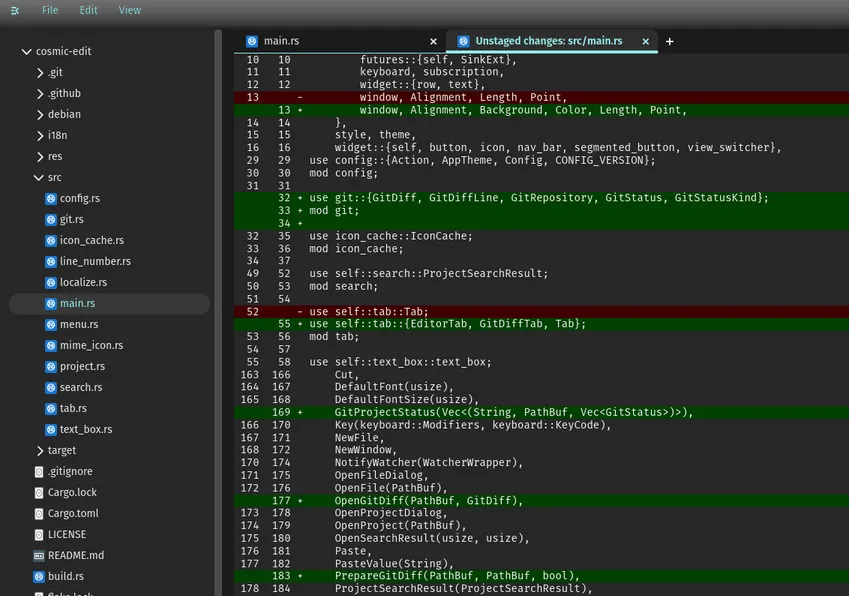Open the hamburger menu in the top-left corner
The height and width of the screenshot is (596, 849).
point(14,10)
